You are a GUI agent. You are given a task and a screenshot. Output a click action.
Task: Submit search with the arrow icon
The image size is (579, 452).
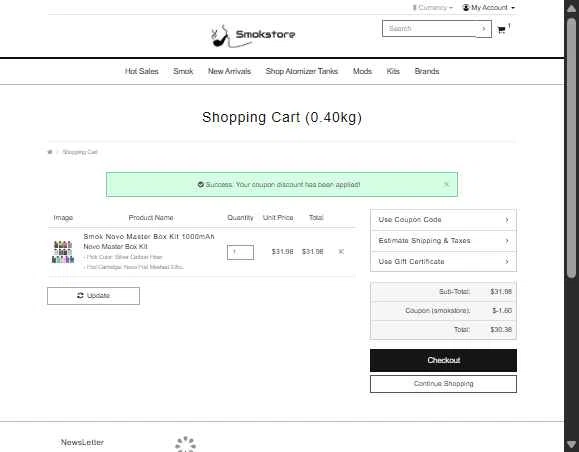click(483, 29)
